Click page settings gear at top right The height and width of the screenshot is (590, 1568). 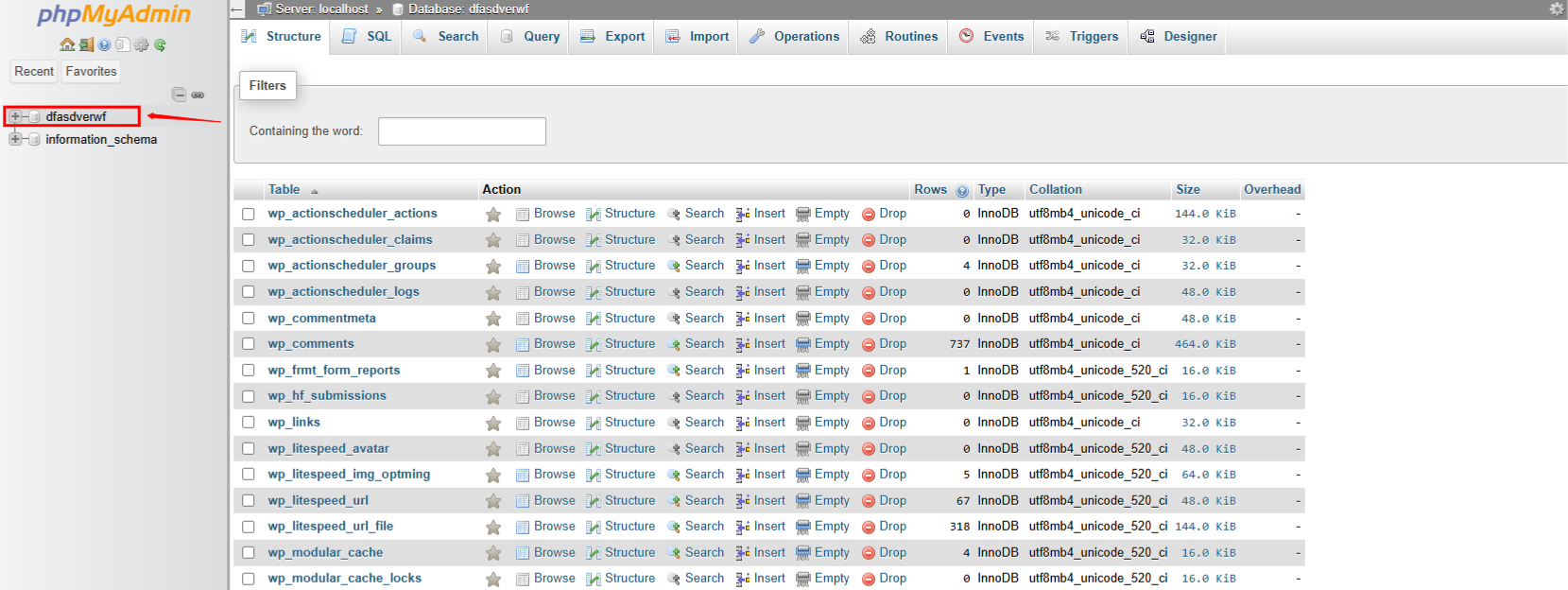tap(1556, 9)
